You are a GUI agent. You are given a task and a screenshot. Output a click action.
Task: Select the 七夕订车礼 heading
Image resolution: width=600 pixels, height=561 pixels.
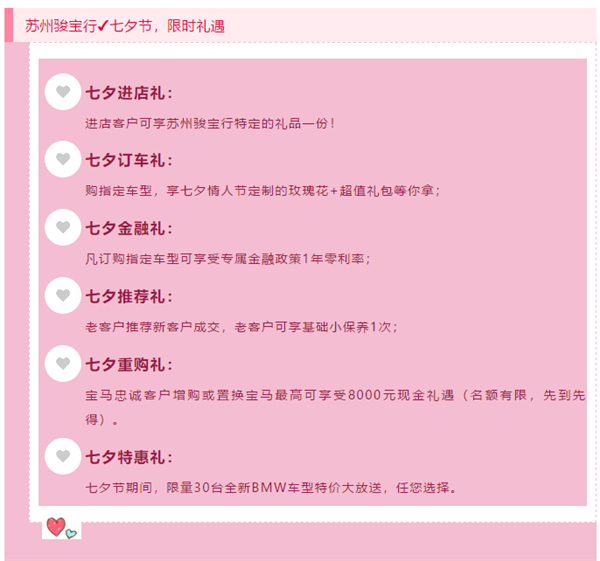pyautogui.click(x=129, y=160)
